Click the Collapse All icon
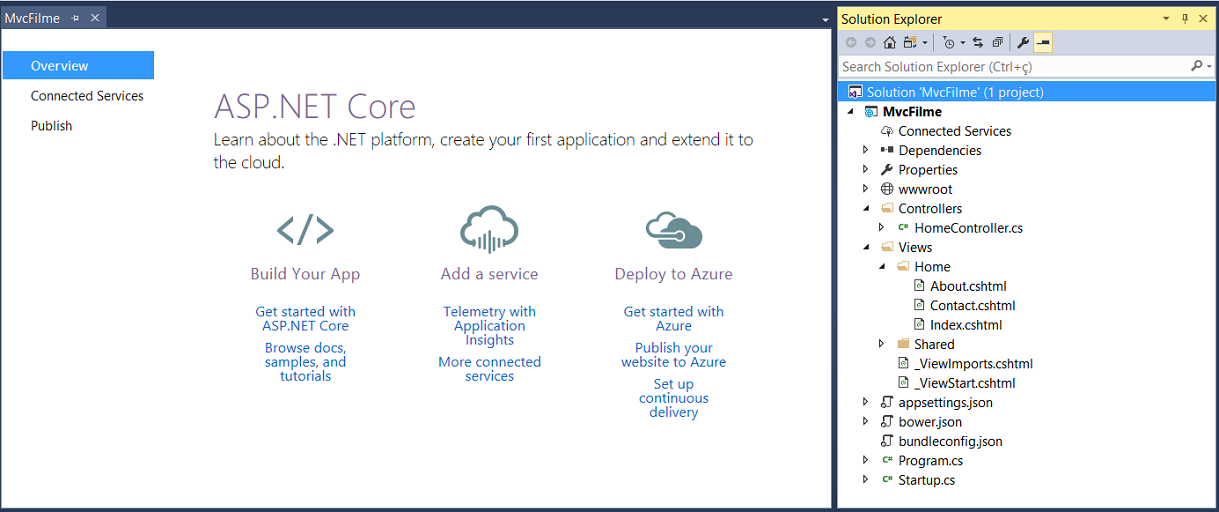 tap(997, 43)
